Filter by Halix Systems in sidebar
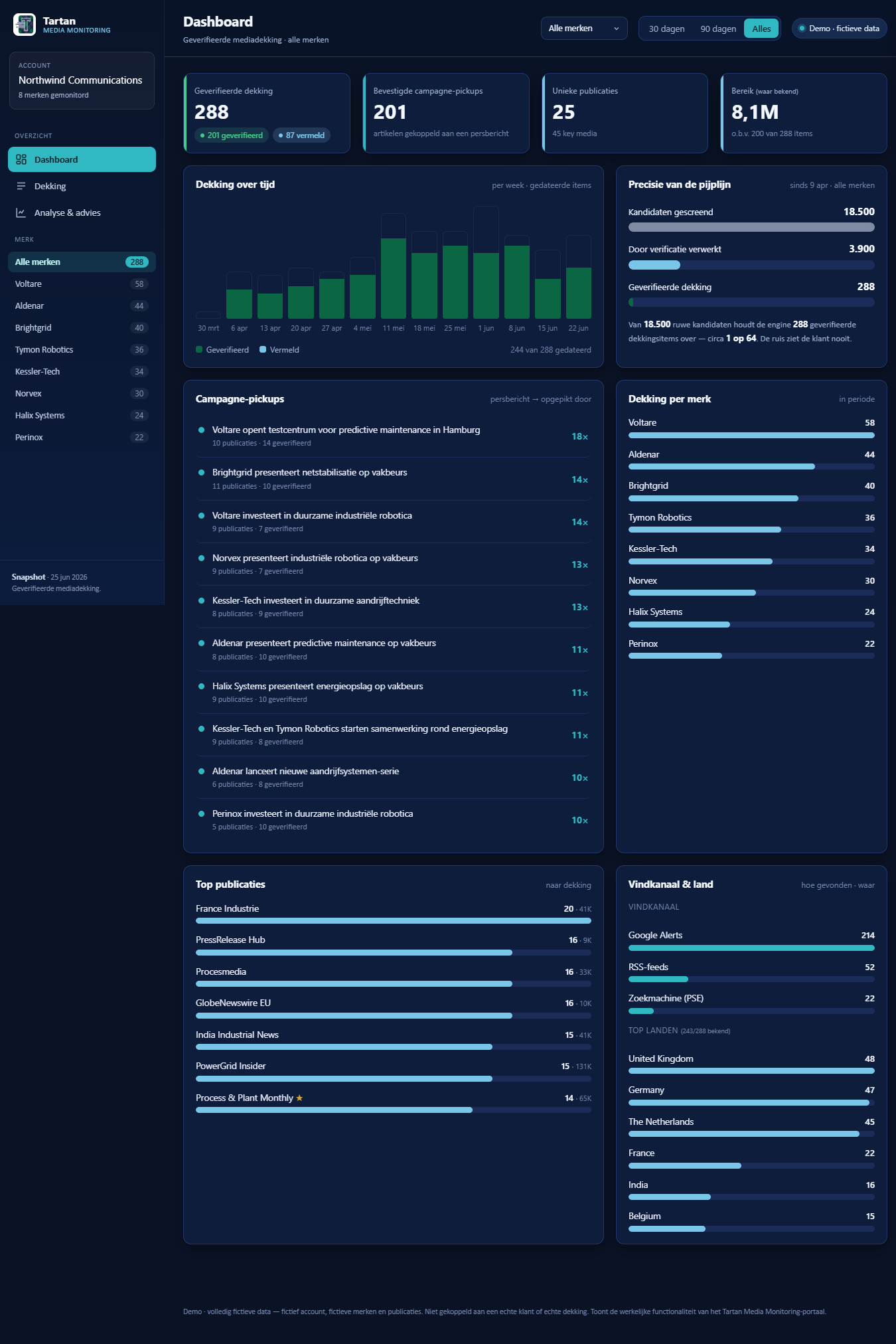The width and height of the screenshot is (896, 1344). pos(82,415)
